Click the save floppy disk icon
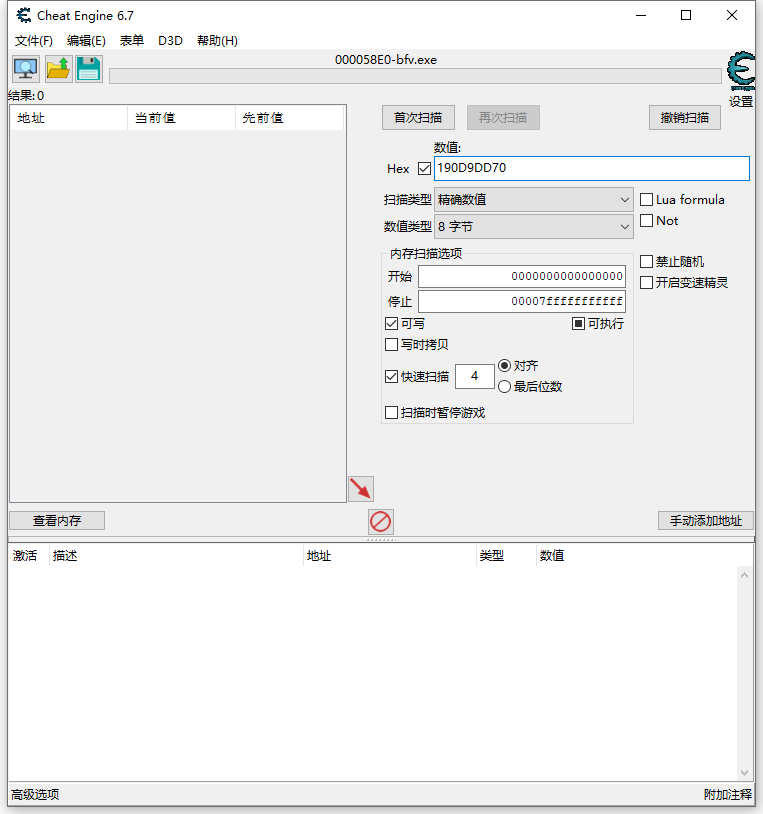This screenshot has width=763, height=814. tap(89, 69)
